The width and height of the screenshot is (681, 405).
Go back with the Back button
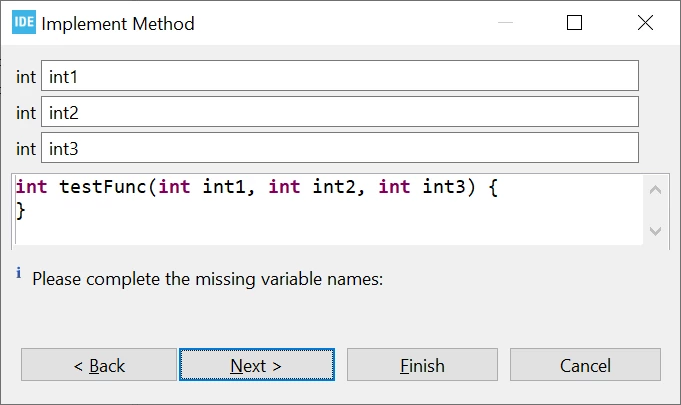99,365
